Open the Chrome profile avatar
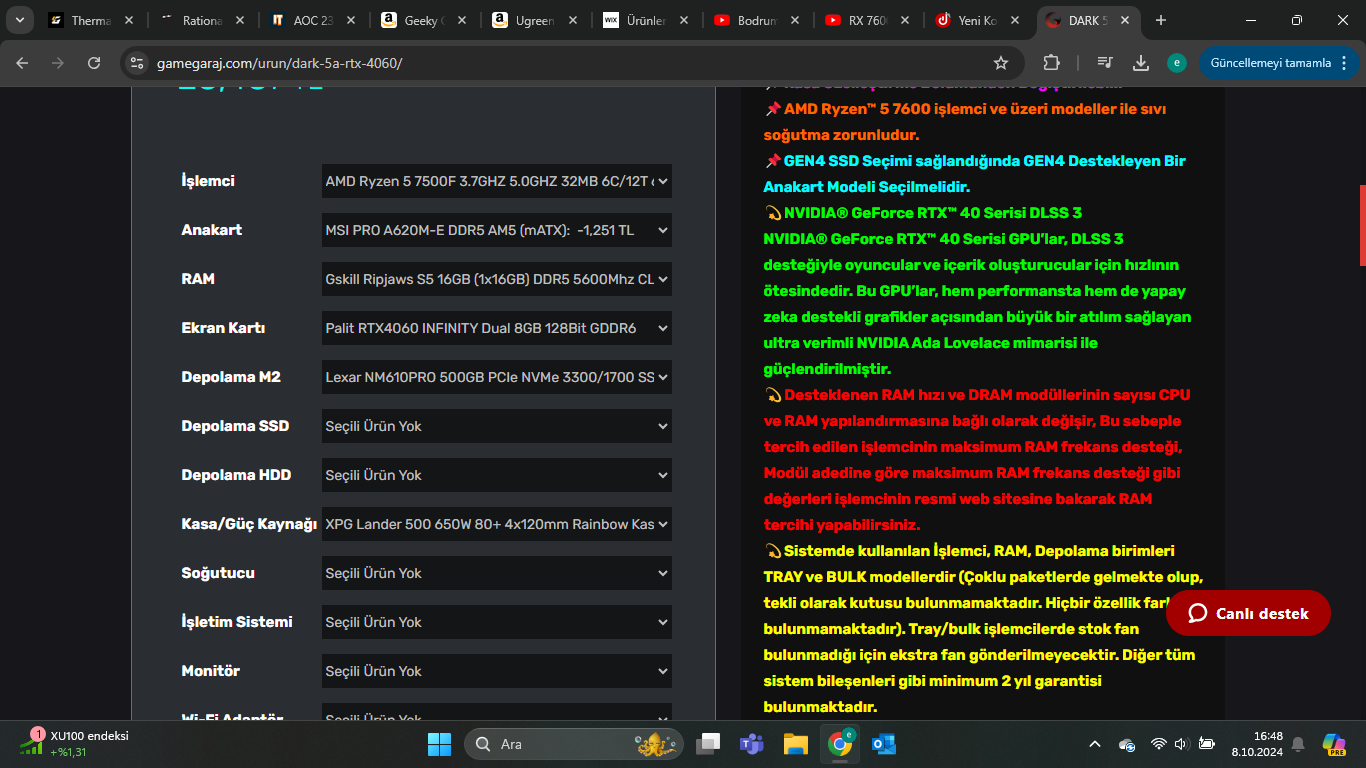This screenshot has height=768, width=1366. (1177, 63)
